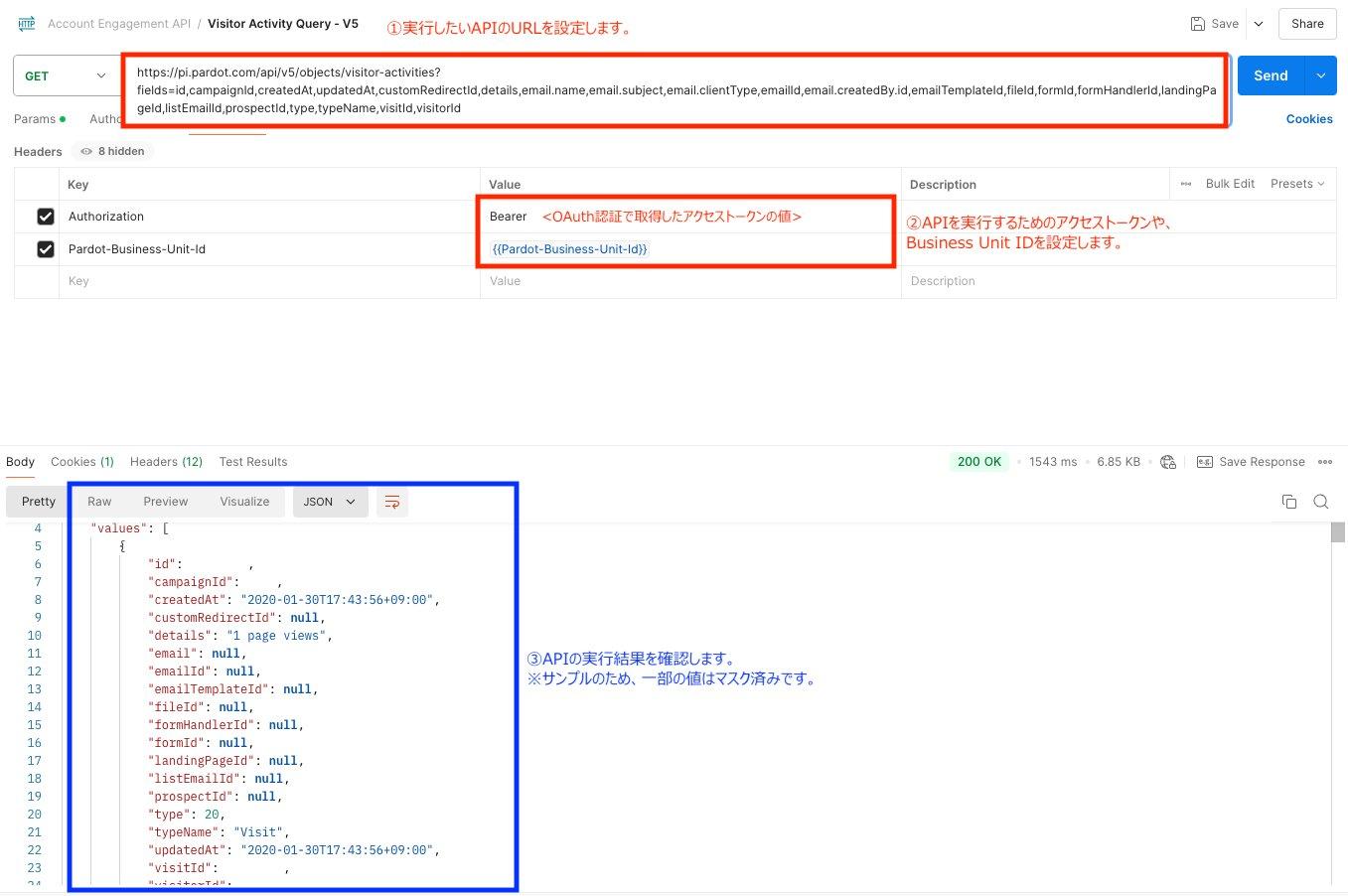This screenshot has height=896, width=1348.
Task: Click the "details": "1 page views" line
Action: coord(240,636)
